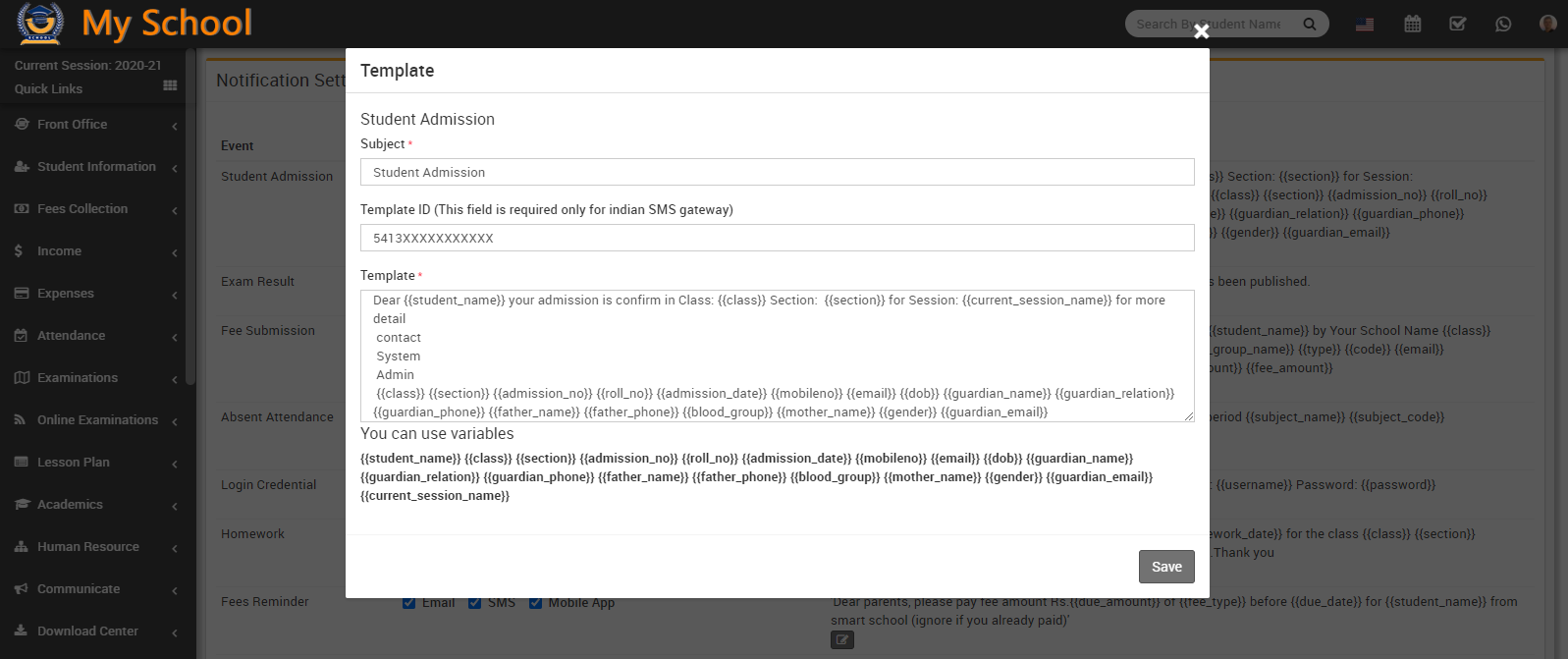This screenshot has height=659, width=1568.
Task: Click inside the Template ID input field
Action: click(778, 238)
